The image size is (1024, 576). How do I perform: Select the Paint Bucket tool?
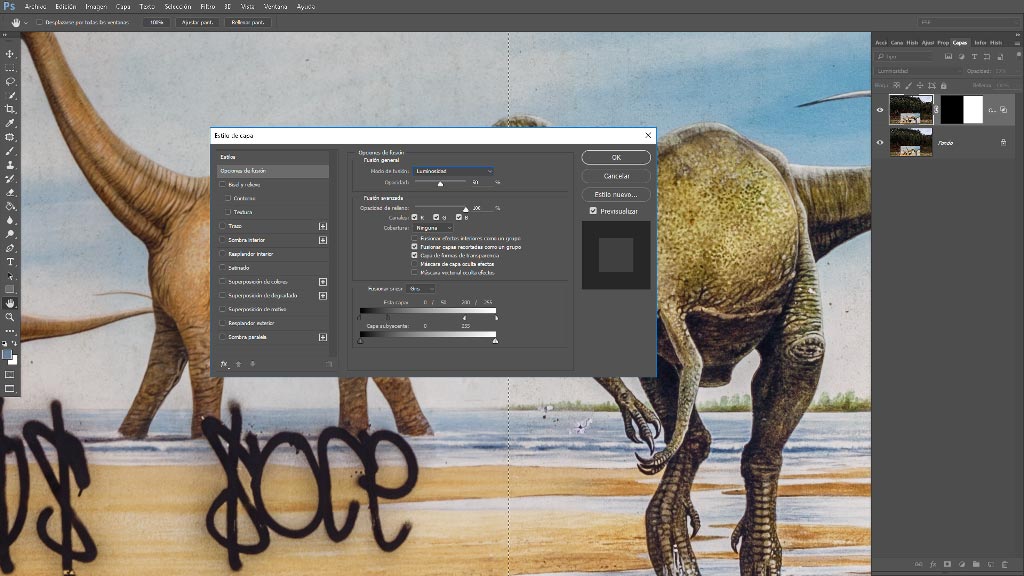coord(10,206)
